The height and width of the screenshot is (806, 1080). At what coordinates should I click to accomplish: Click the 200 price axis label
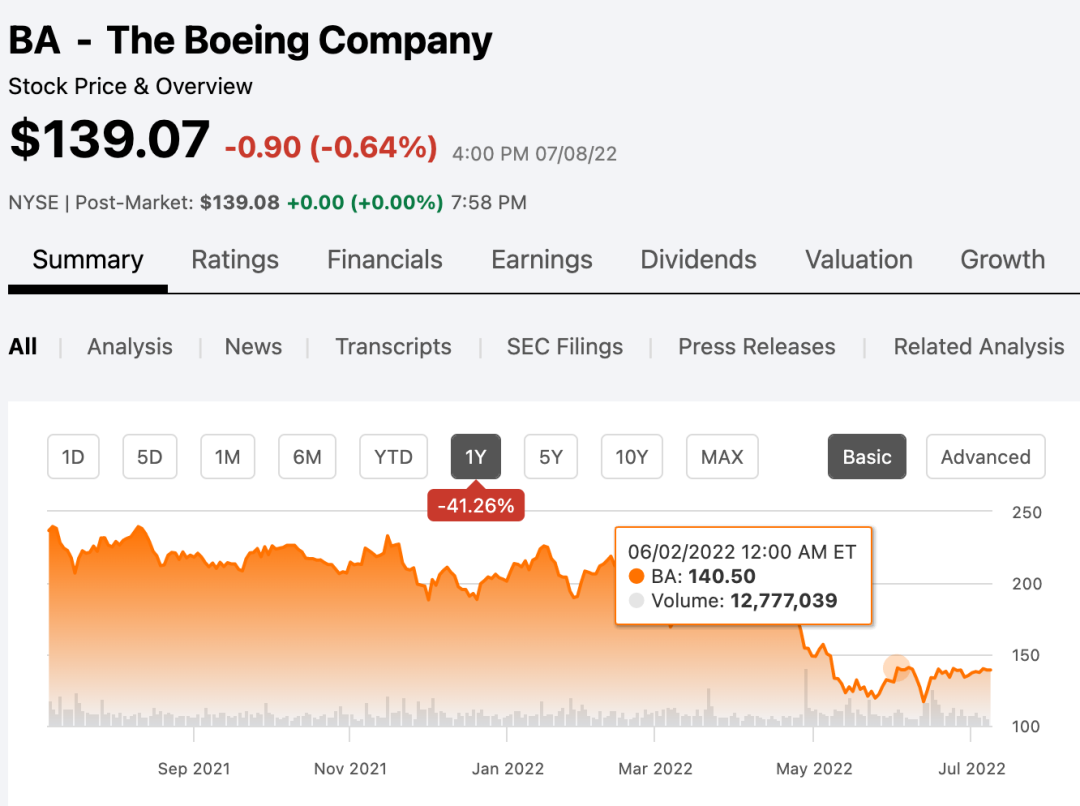pos(1026,584)
